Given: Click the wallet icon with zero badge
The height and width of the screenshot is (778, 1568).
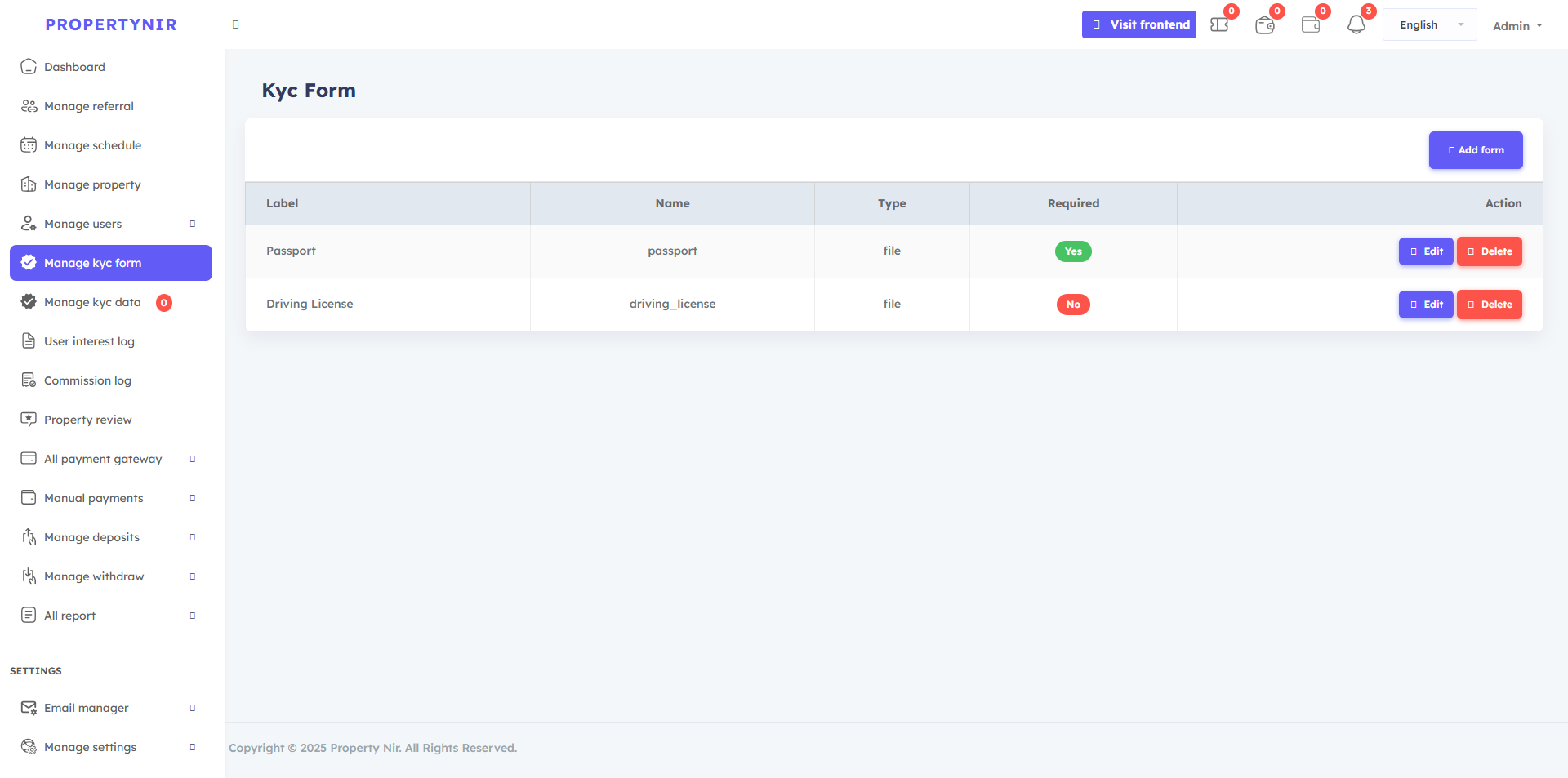Looking at the screenshot, I should [x=1265, y=25].
